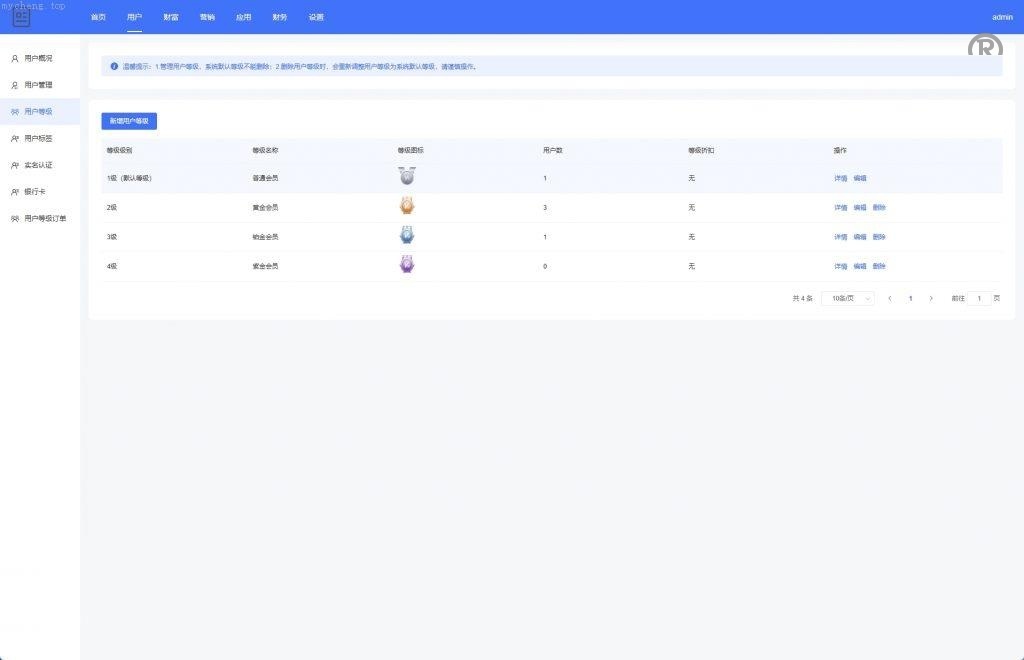Select 实名认证 in the sidebar
The image size is (1024, 660).
38,165
